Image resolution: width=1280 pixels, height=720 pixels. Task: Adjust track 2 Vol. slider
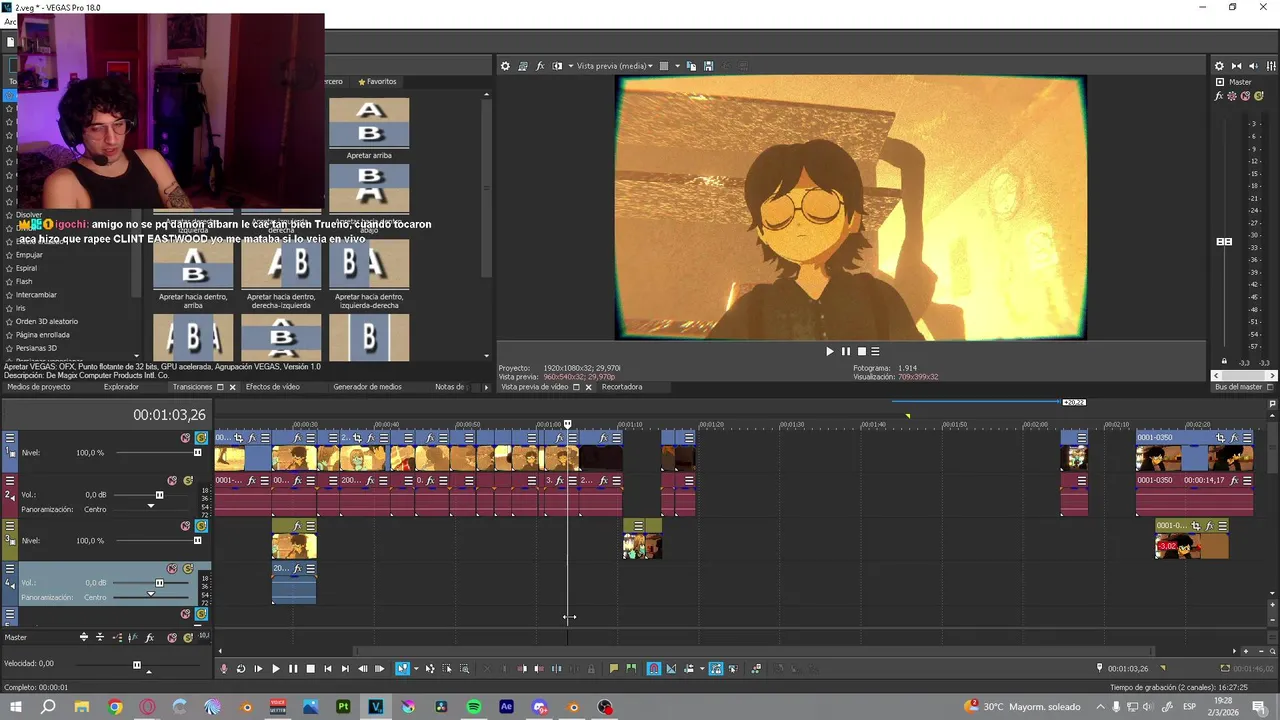159,495
